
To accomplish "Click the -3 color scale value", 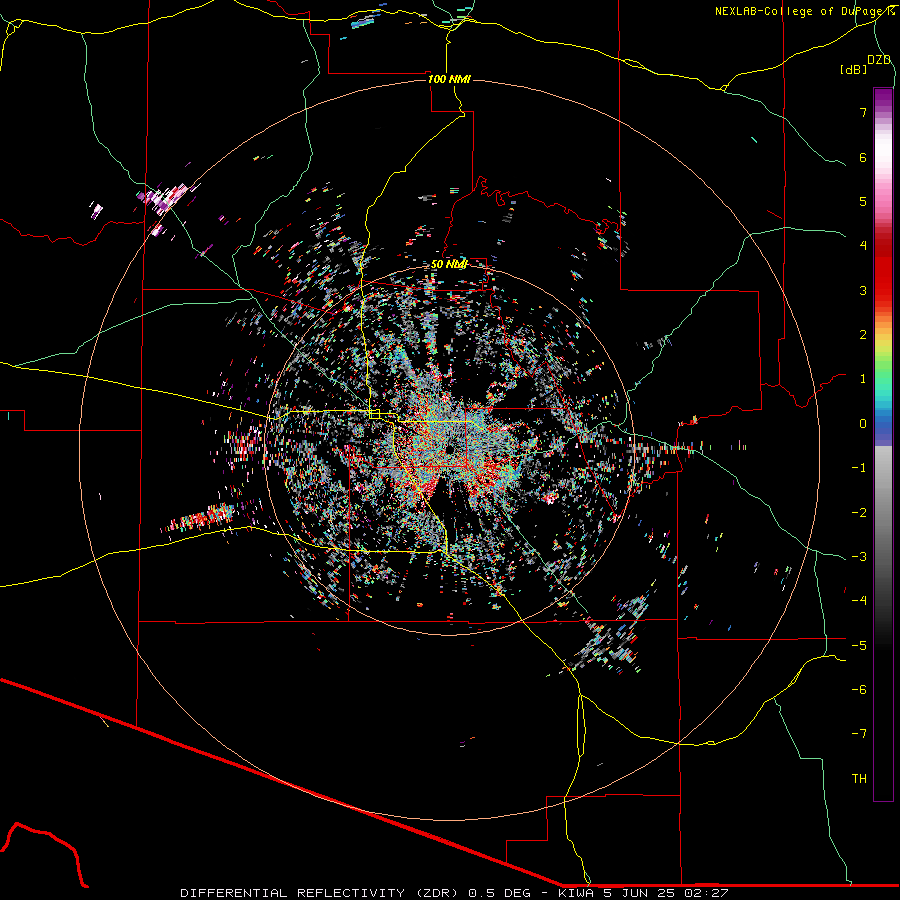I will click(859, 557).
